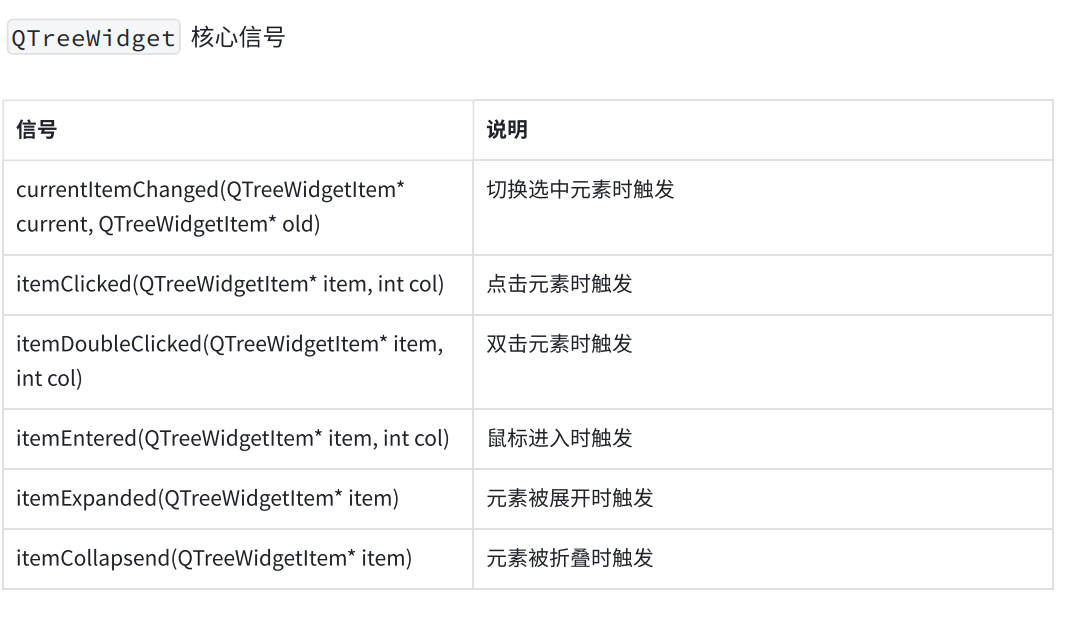Select the itemEntered signal cell

238,439
